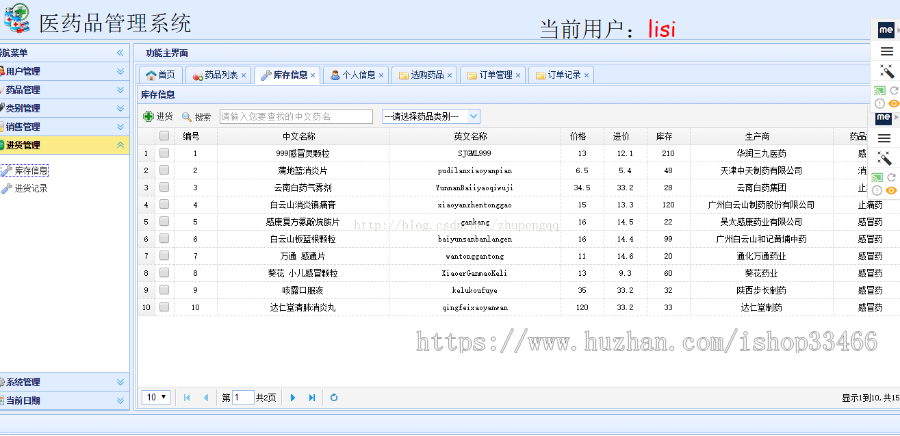Click the wrench icon beside 进货记录
The image size is (900, 436).
(x=6, y=188)
